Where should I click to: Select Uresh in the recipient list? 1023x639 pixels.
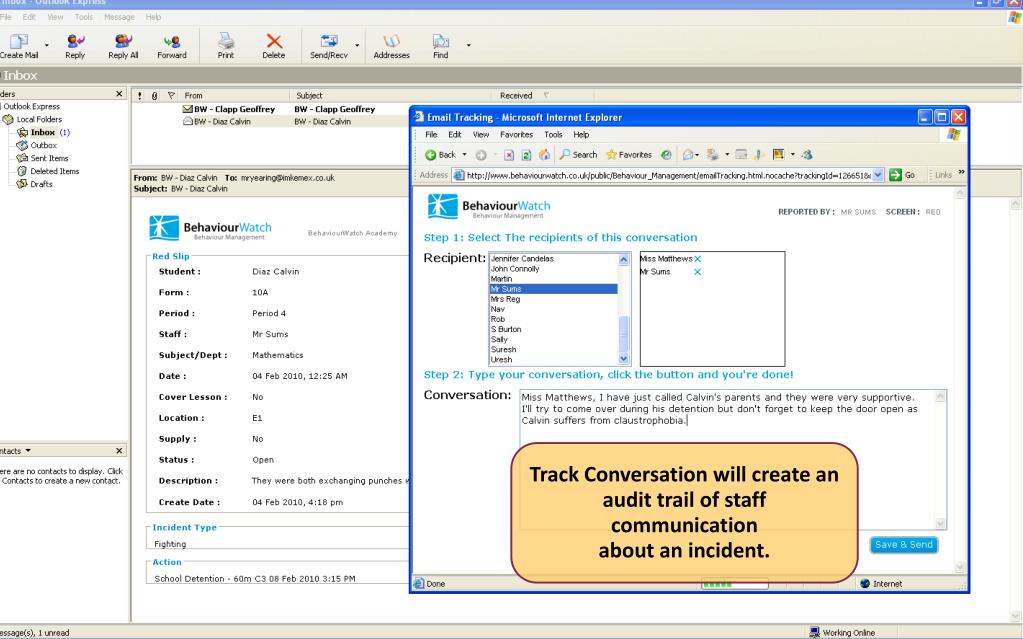coord(553,360)
